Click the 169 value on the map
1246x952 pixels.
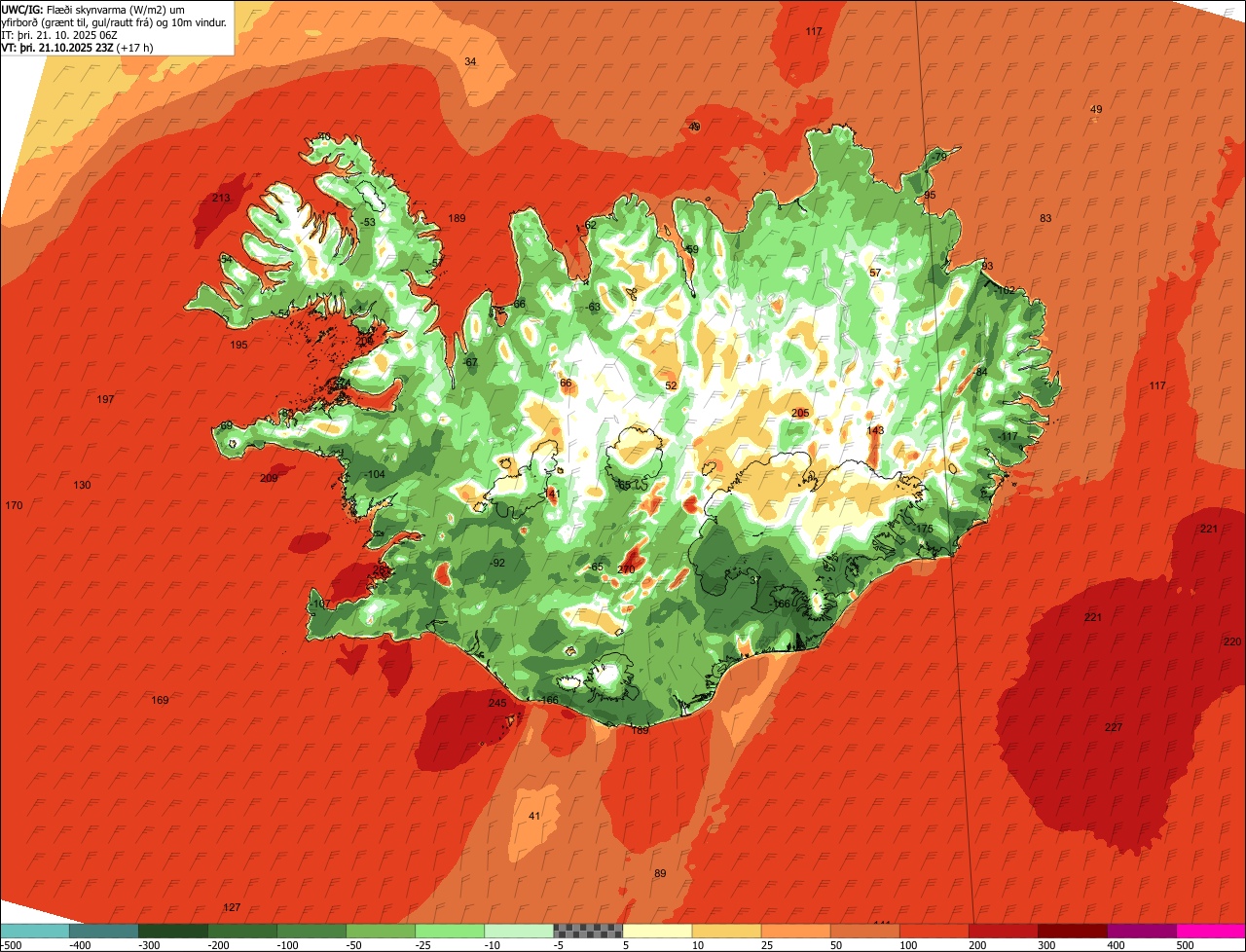160,700
